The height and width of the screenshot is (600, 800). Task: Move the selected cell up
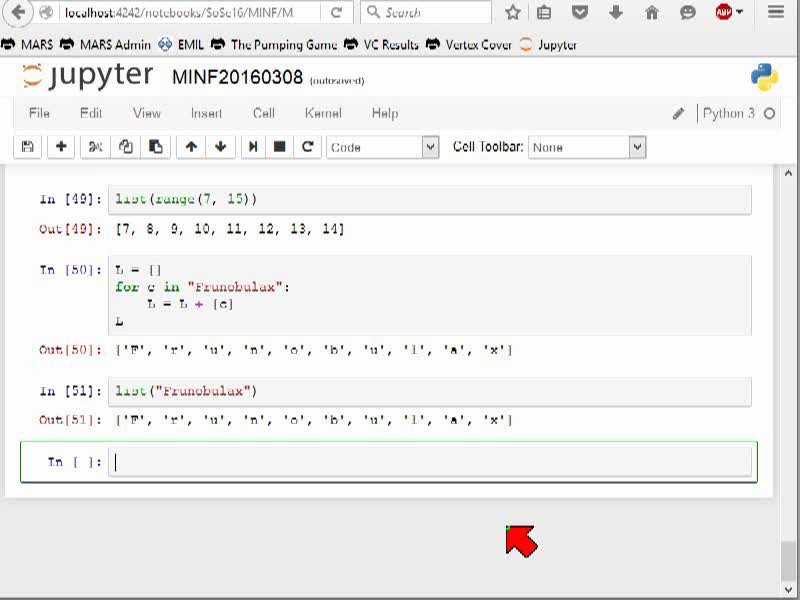191,147
